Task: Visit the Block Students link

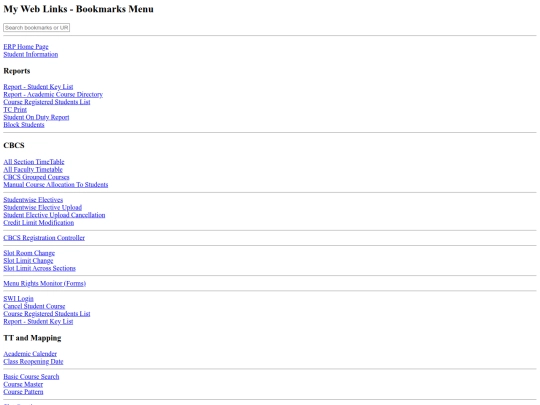Action: point(24,125)
